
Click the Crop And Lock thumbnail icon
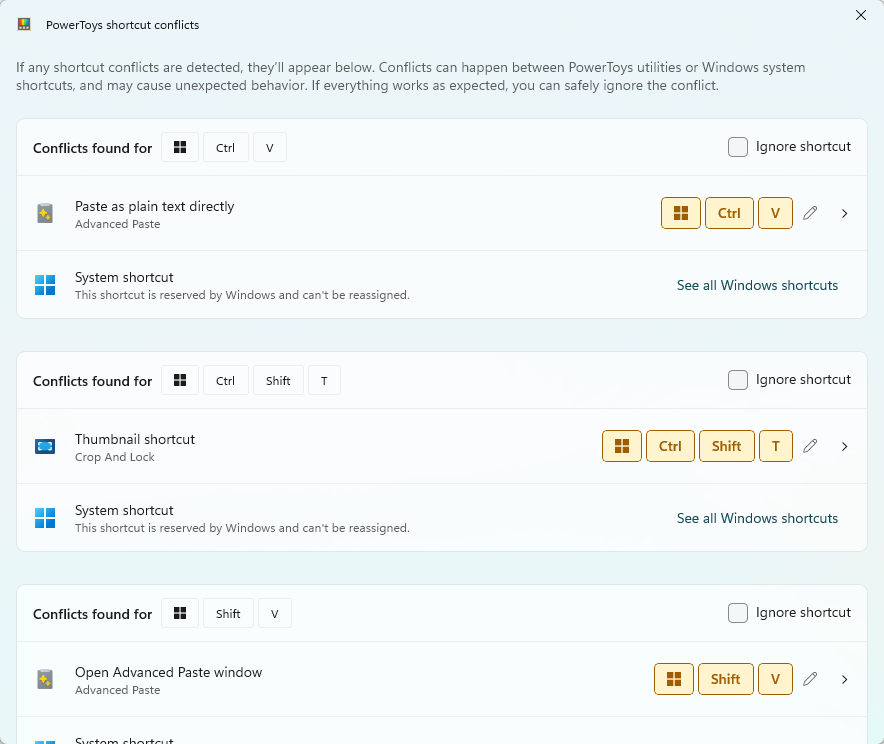[44, 445]
